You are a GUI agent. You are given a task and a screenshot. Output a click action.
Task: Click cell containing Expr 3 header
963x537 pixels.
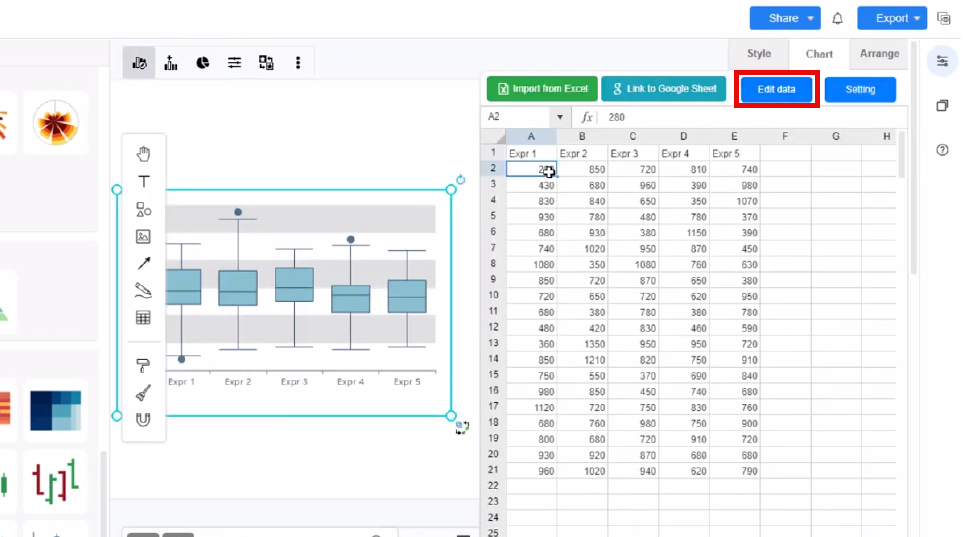633,154
